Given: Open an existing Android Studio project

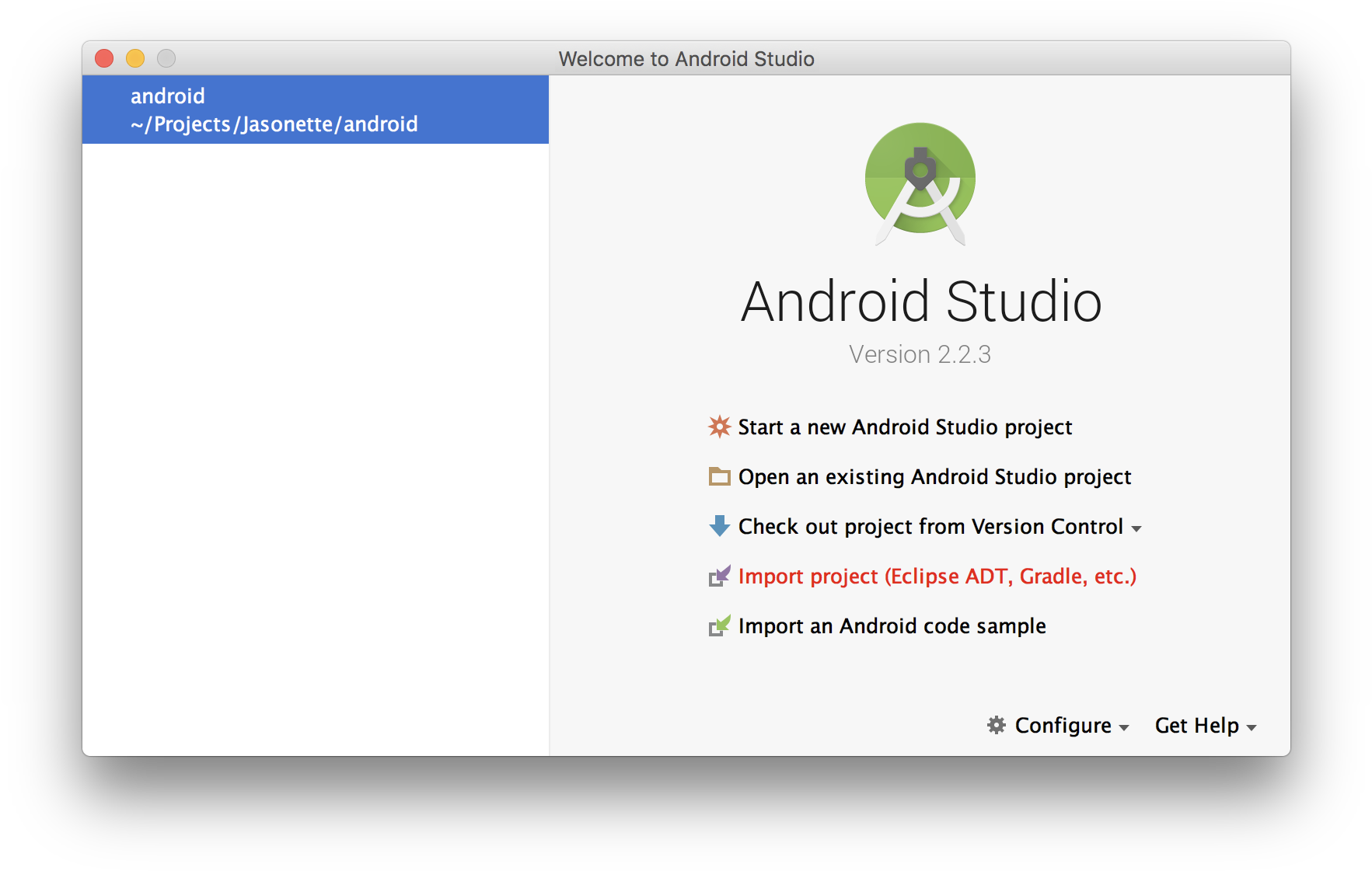Looking at the screenshot, I should pos(935,476).
